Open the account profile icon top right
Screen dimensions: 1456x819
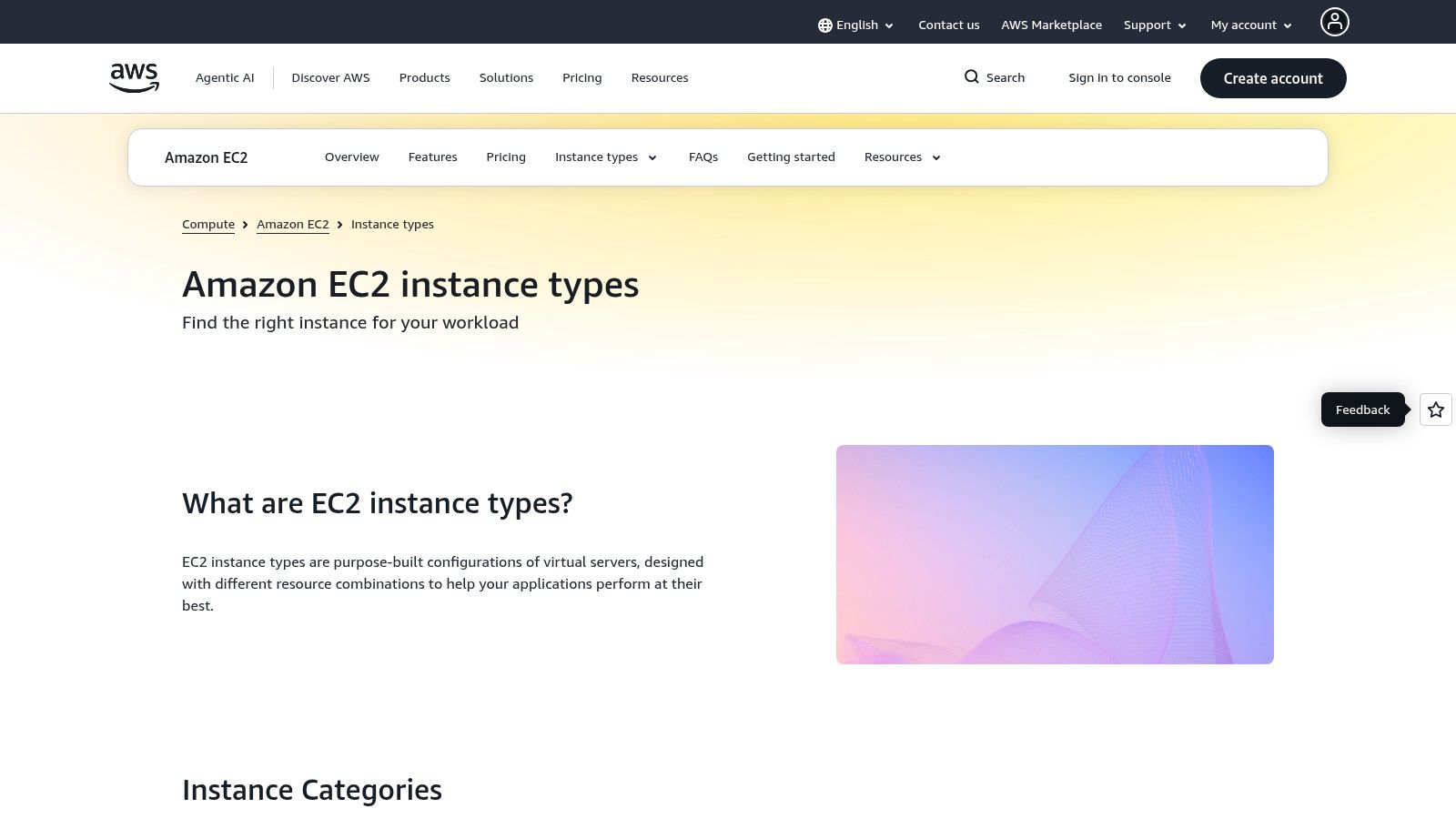pos(1334,21)
